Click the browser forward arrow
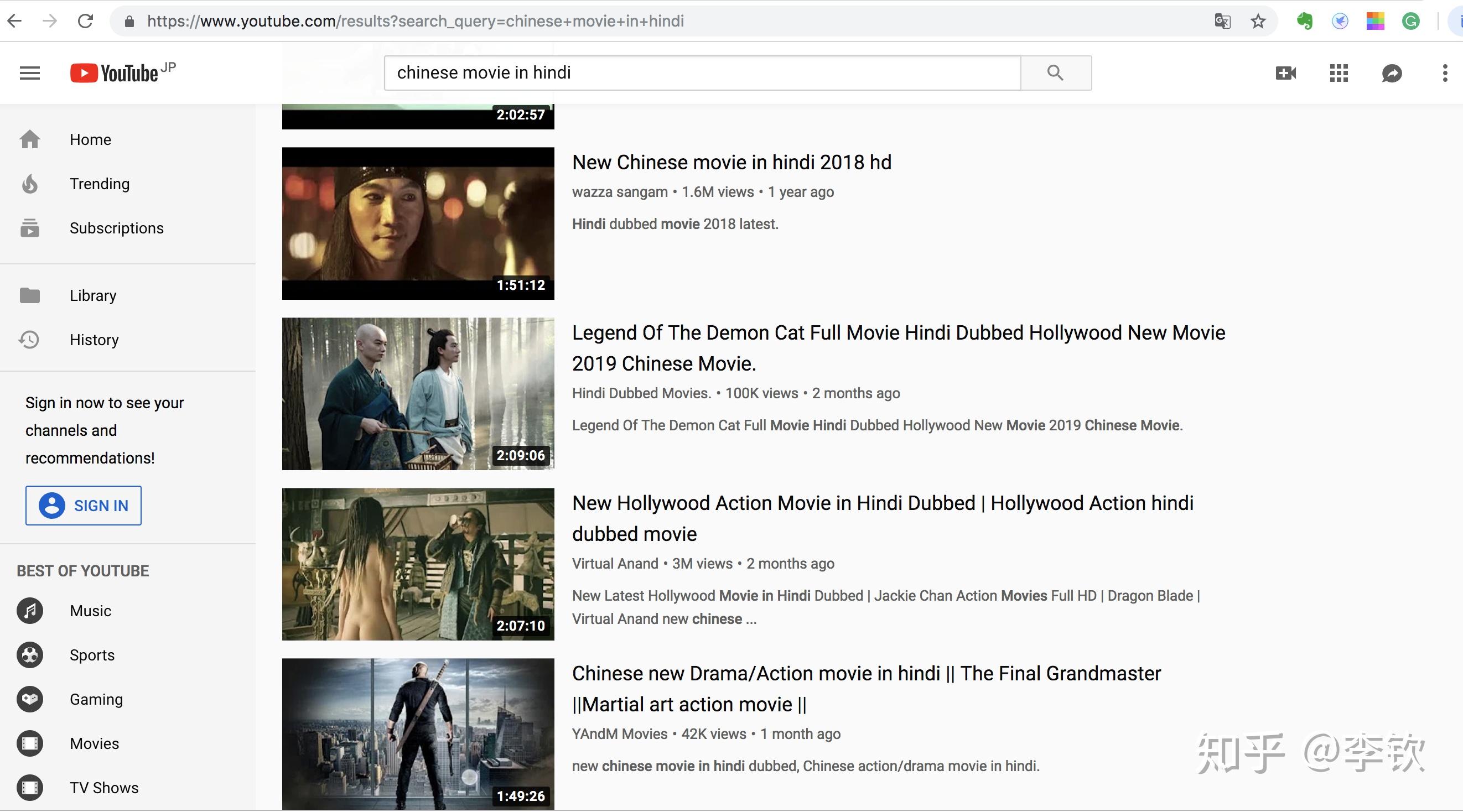 (x=50, y=21)
